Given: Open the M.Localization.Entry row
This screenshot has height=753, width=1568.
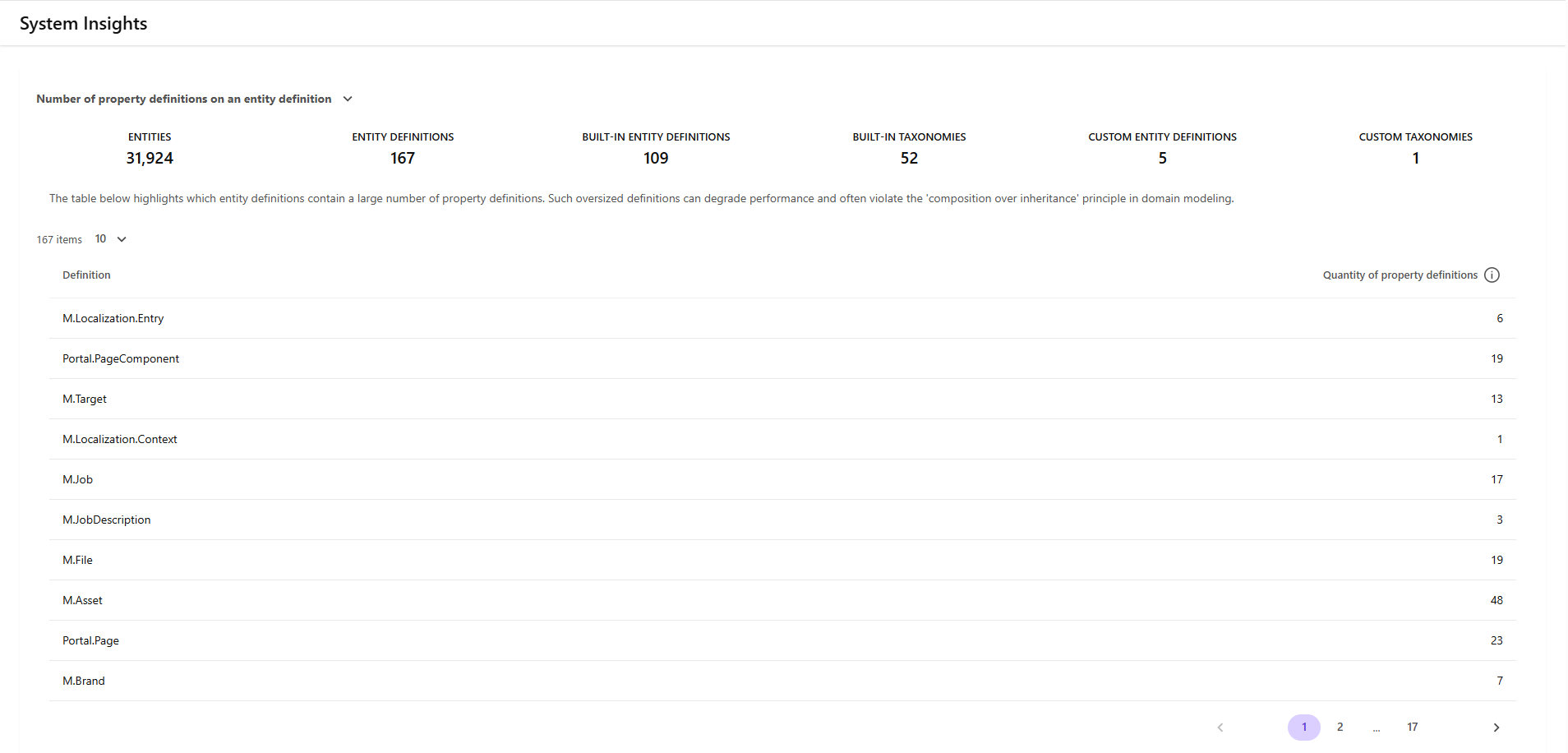Looking at the screenshot, I should pyautogui.click(x=113, y=319).
